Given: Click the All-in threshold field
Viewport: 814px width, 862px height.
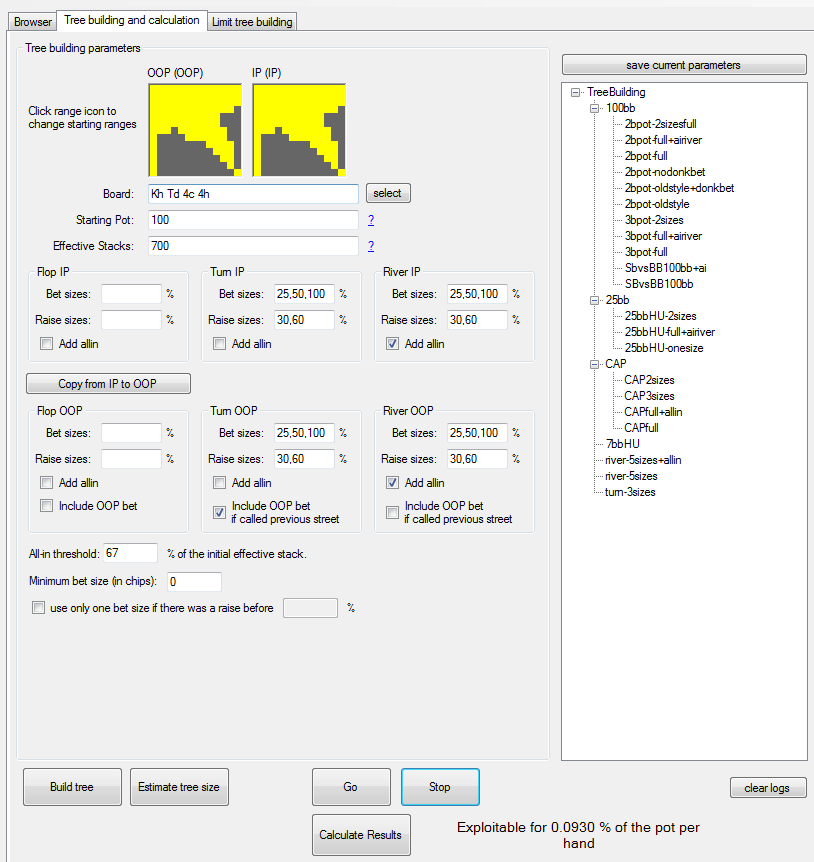Looking at the screenshot, I should point(131,554).
